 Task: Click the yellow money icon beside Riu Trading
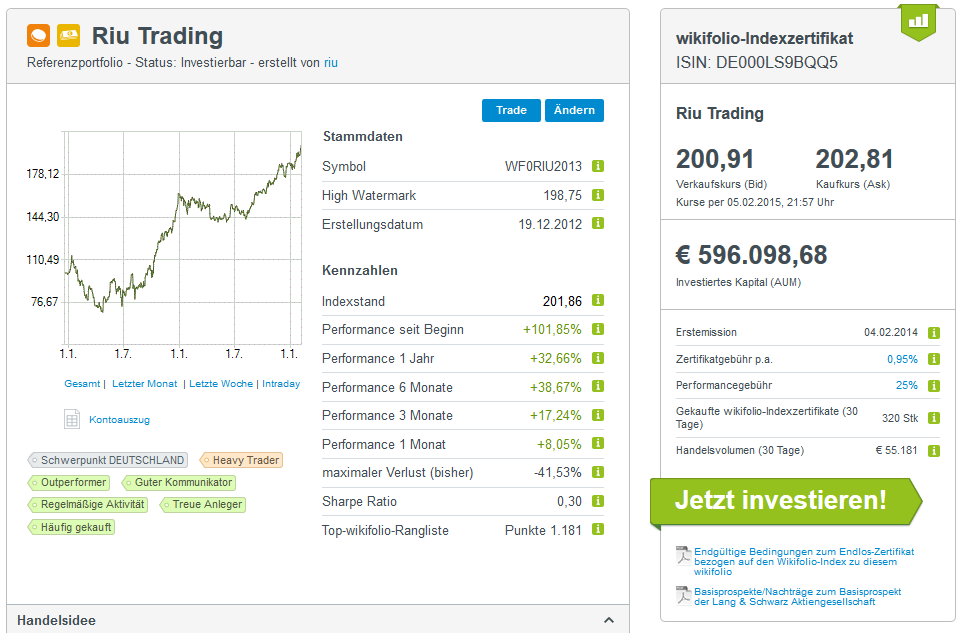click(68, 35)
